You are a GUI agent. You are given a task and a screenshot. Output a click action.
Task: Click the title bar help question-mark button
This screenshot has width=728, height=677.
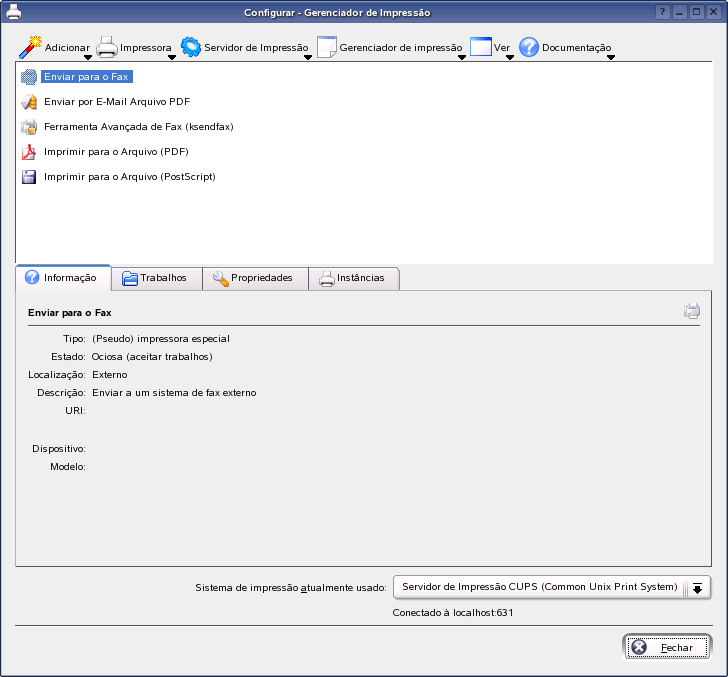[x=663, y=12]
